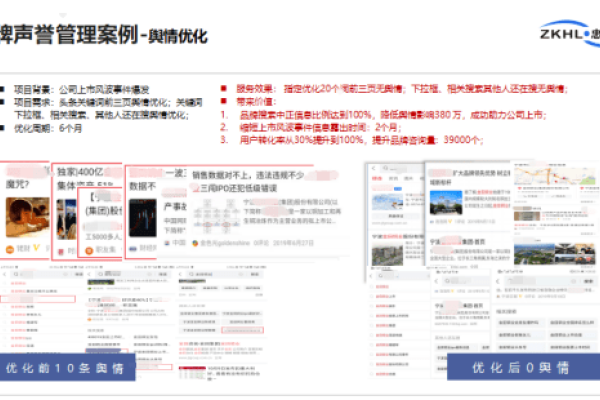
Task: Open the snowy landscape thumbnail
Action: [x=388, y=202]
